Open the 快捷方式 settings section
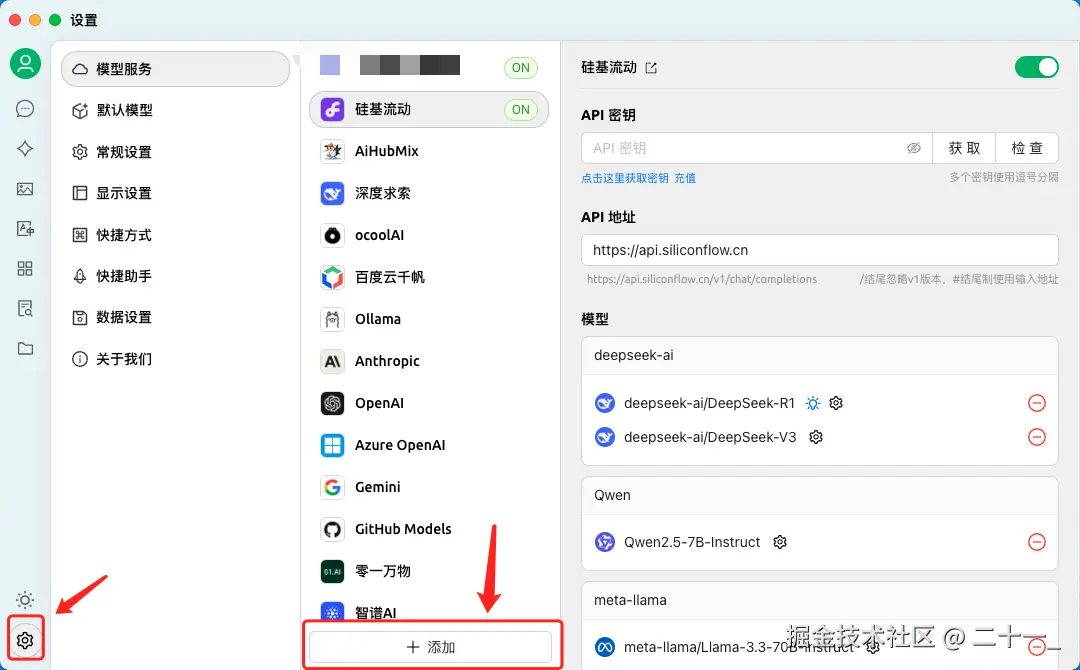Screen dimensions: 1080x670 (175, 235)
